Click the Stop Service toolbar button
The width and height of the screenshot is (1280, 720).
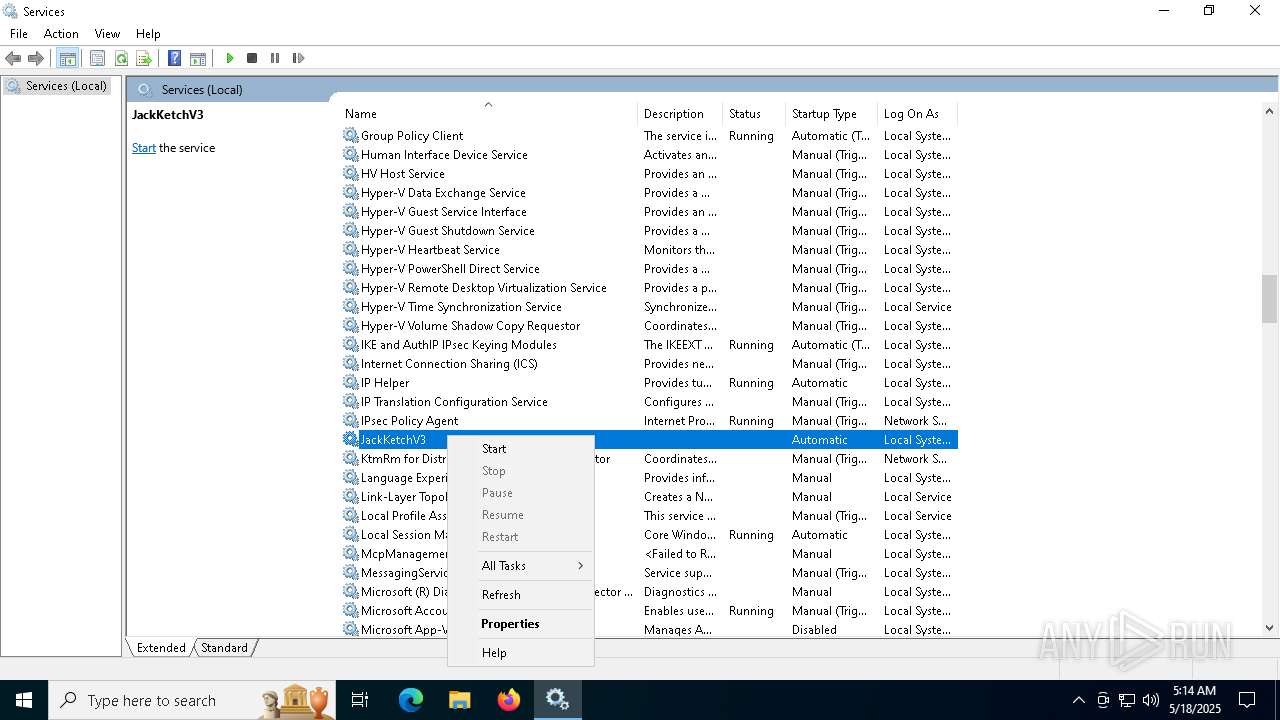click(252, 58)
